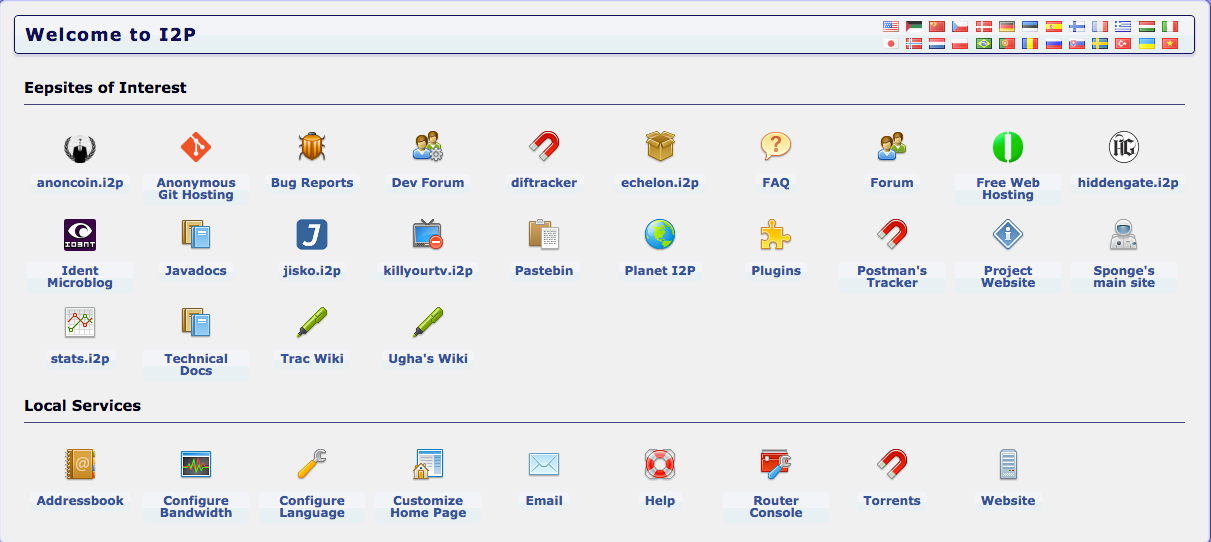Image resolution: width=1211 pixels, height=542 pixels.
Task: Open the Router Console link
Action: 776,507
